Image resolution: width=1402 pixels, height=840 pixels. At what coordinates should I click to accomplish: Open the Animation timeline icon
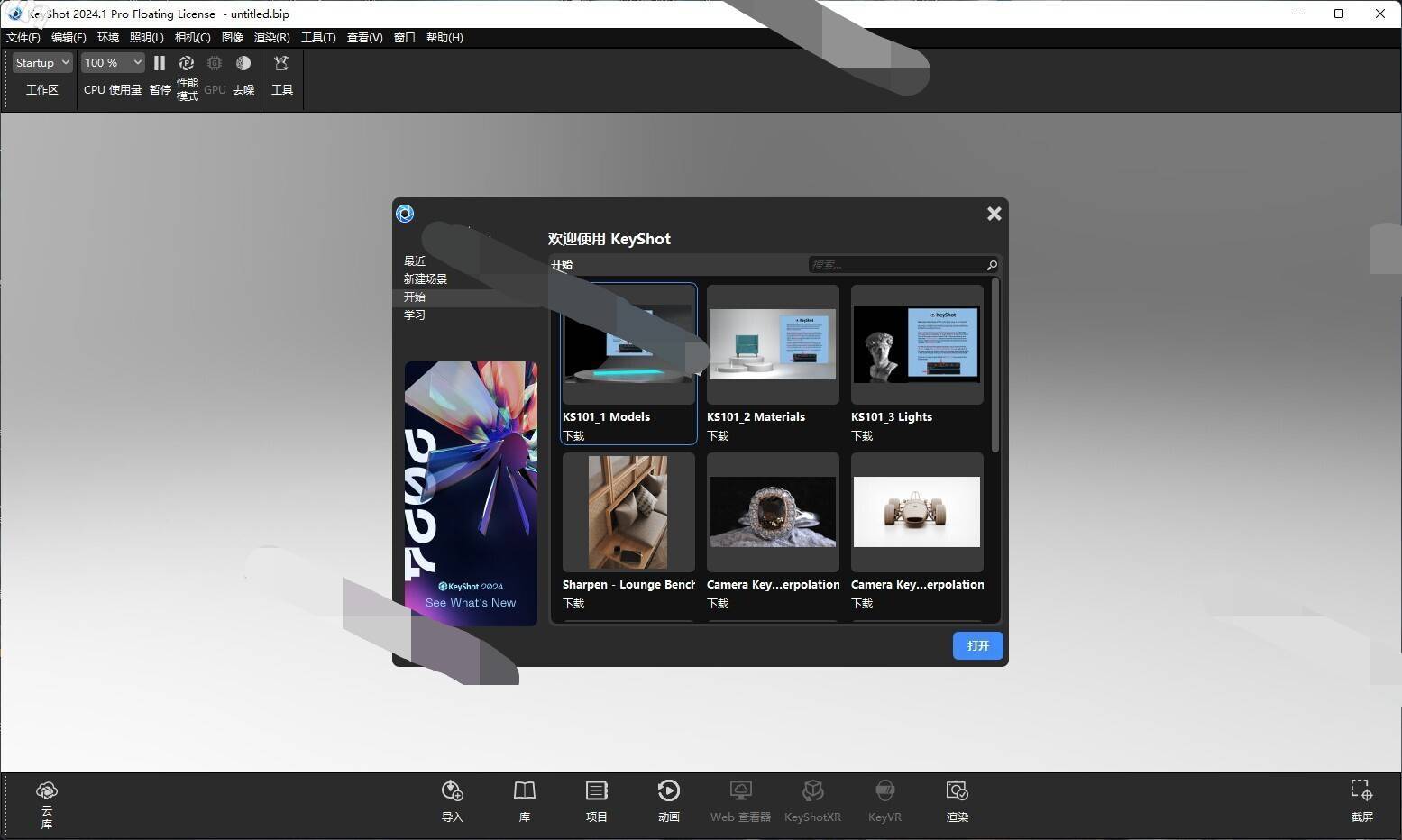tap(669, 791)
